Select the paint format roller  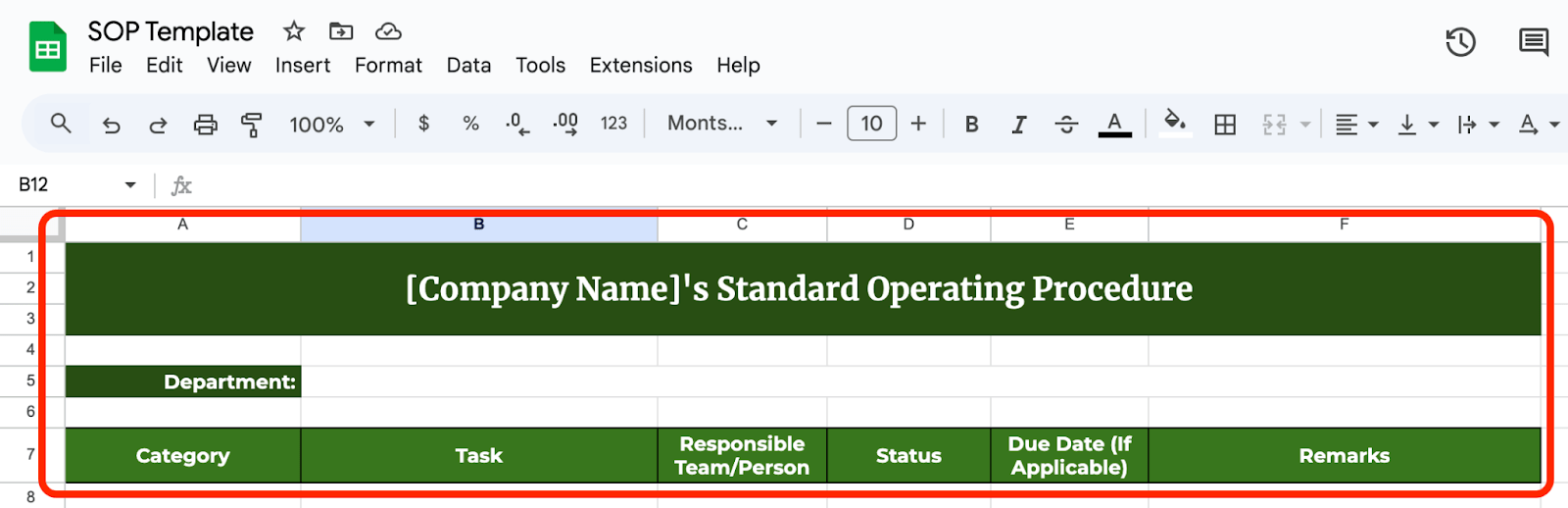pyautogui.click(x=252, y=125)
